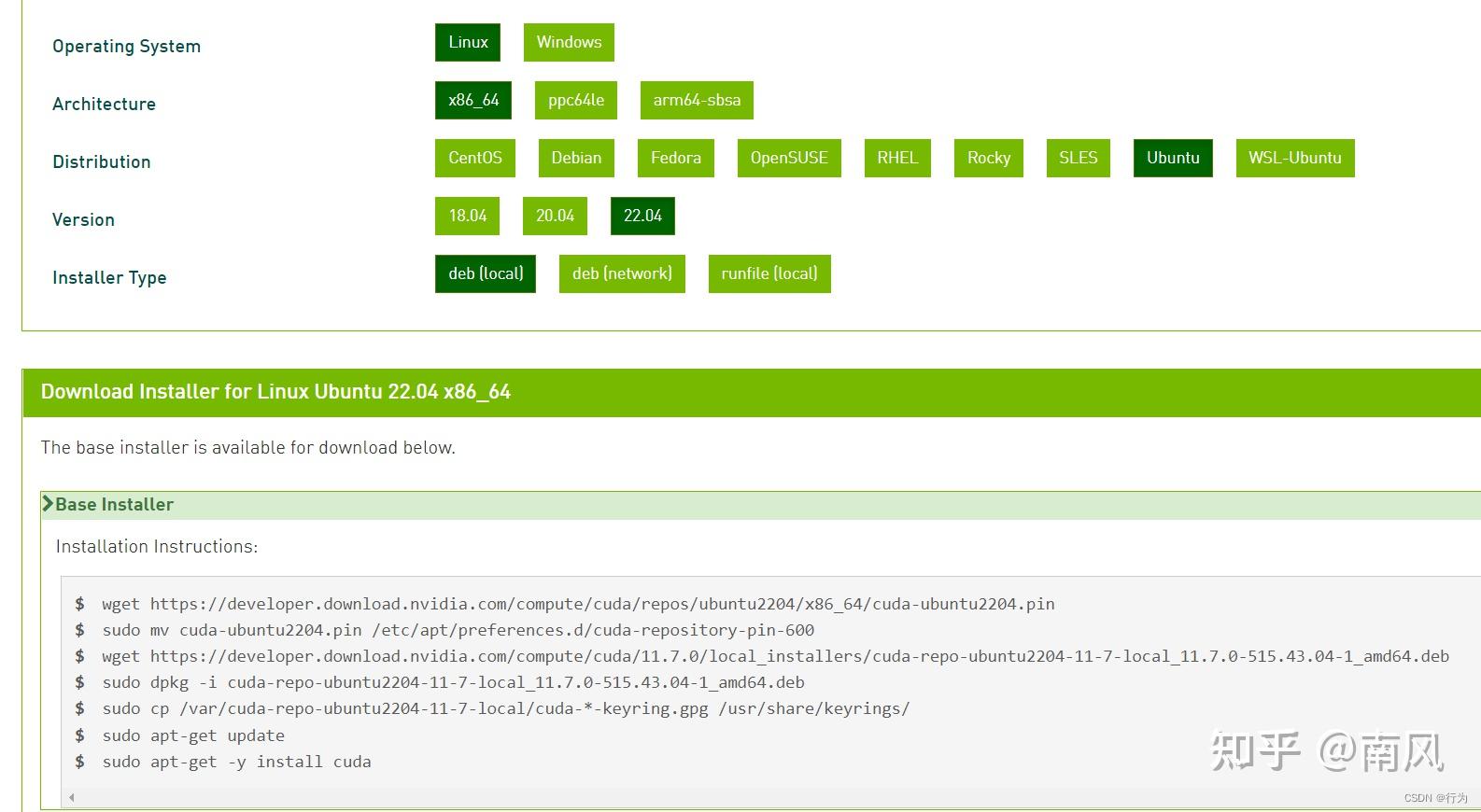Click the Operating System label
1481x812 pixels.
(x=126, y=47)
